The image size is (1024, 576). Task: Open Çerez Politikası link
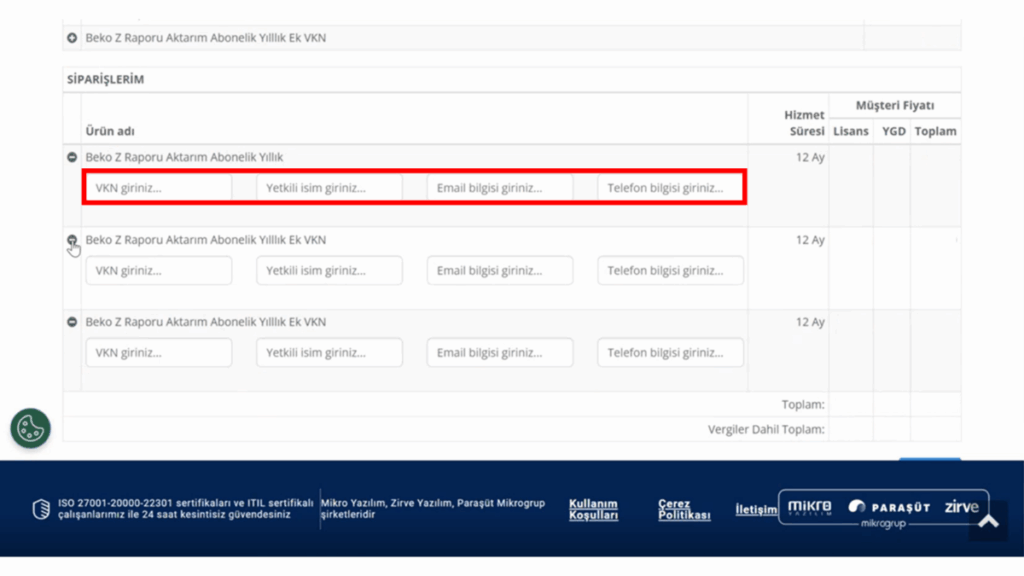[684, 509]
